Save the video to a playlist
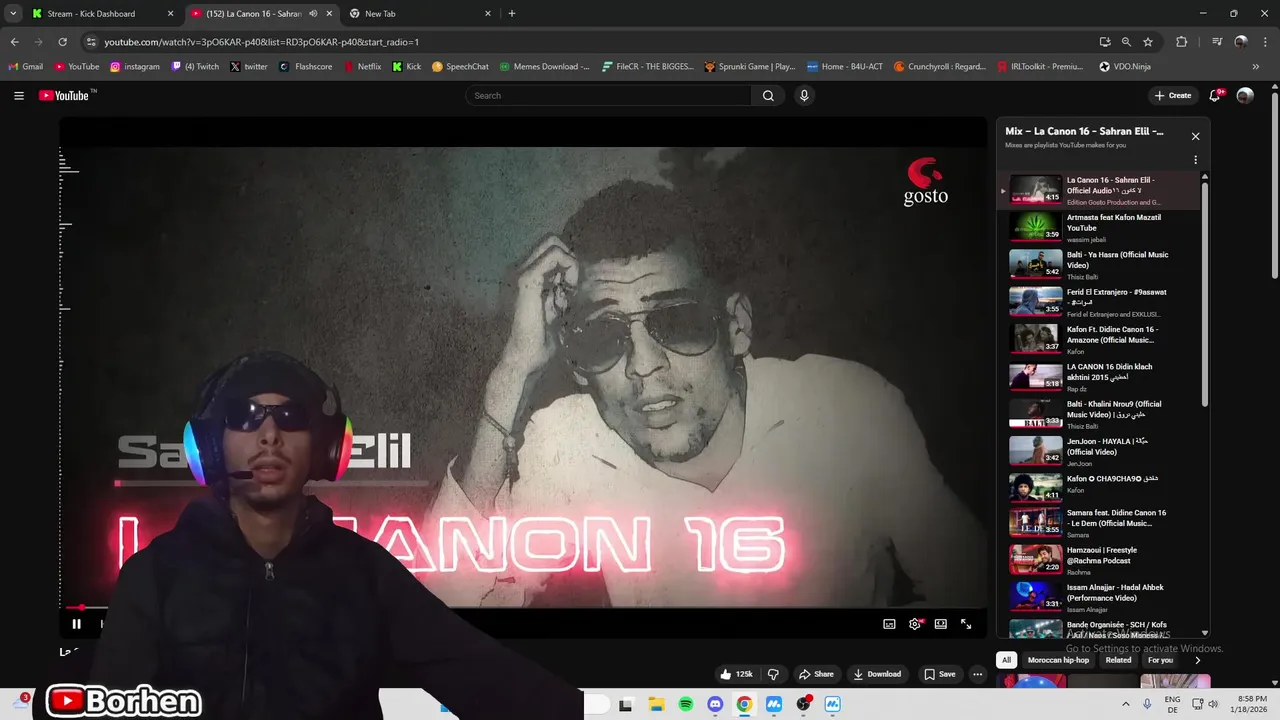Viewport: 1280px width, 720px height. tap(940, 674)
